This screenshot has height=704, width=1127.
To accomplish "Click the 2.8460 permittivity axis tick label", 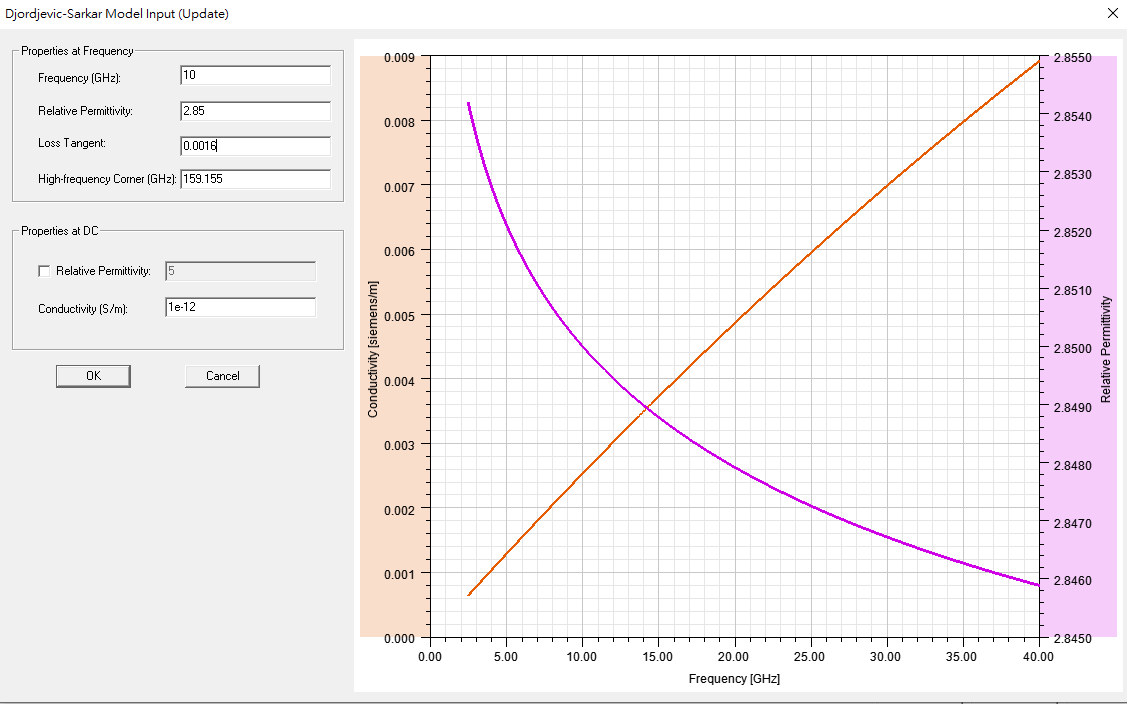I will 1072,581.
